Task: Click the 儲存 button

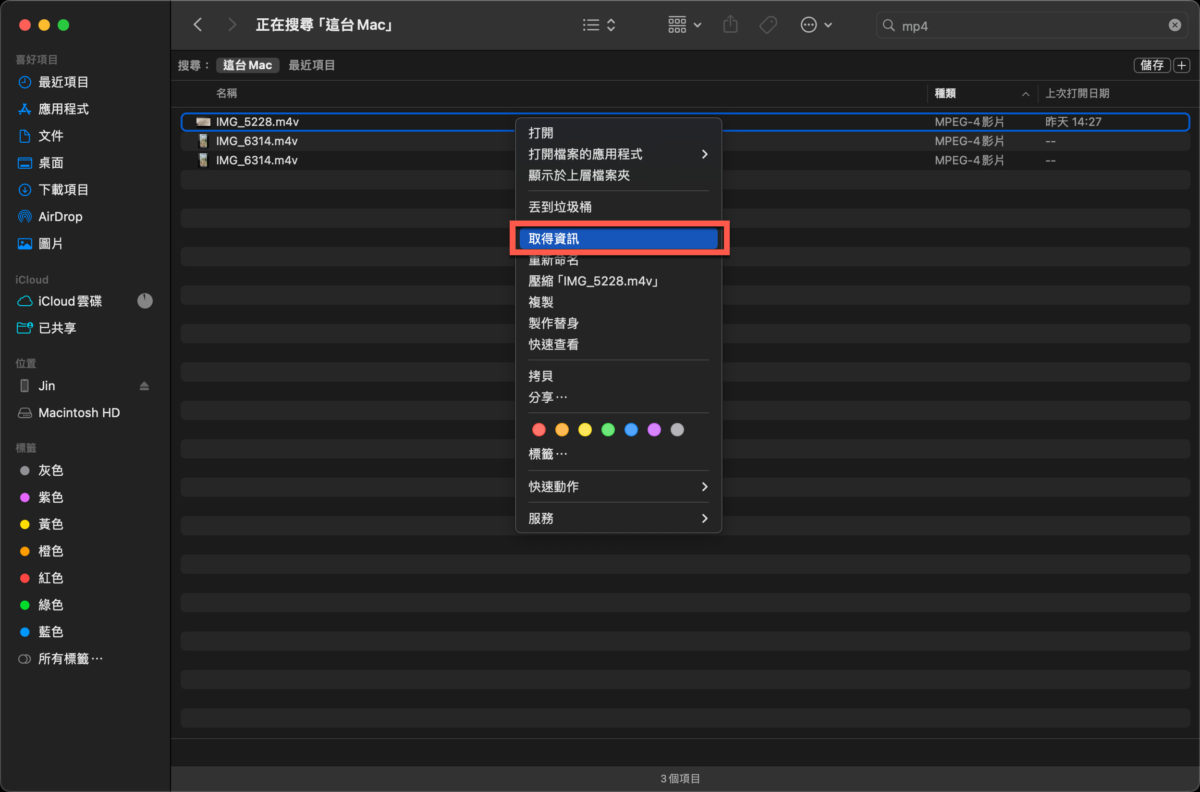Action: [x=1152, y=65]
